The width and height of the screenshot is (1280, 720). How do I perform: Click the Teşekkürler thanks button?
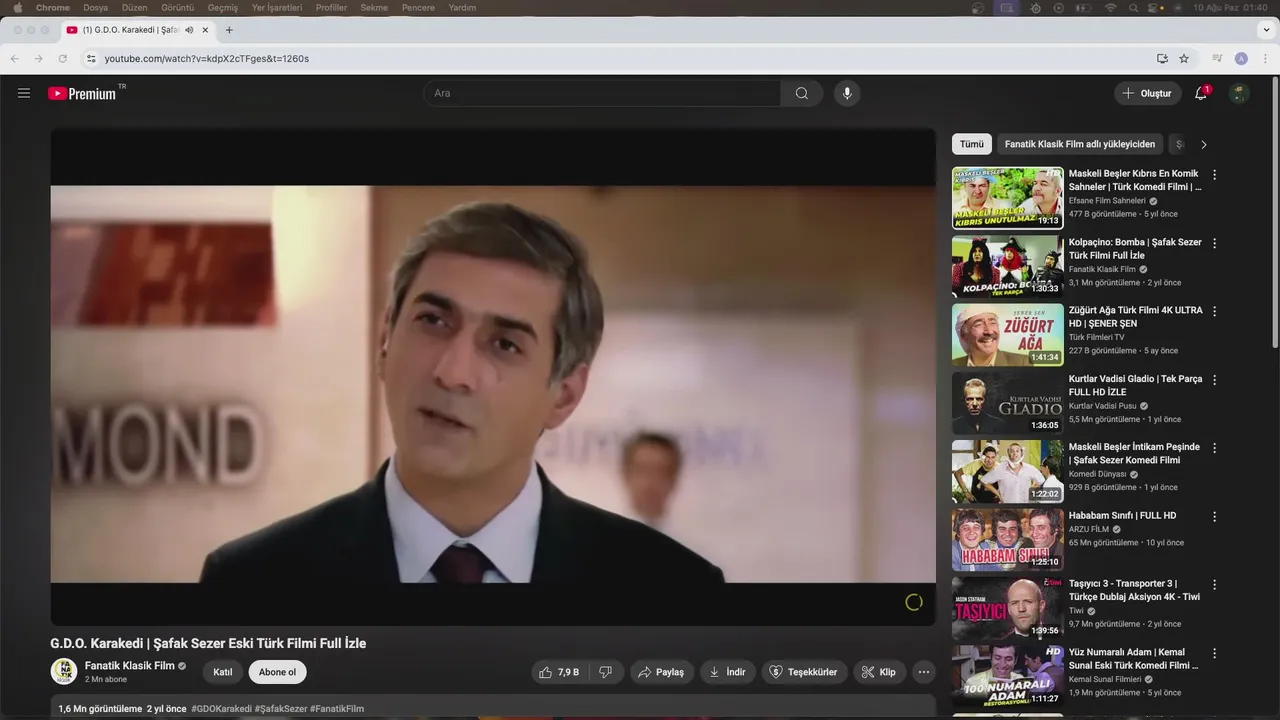pyautogui.click(x=805, y=672)
